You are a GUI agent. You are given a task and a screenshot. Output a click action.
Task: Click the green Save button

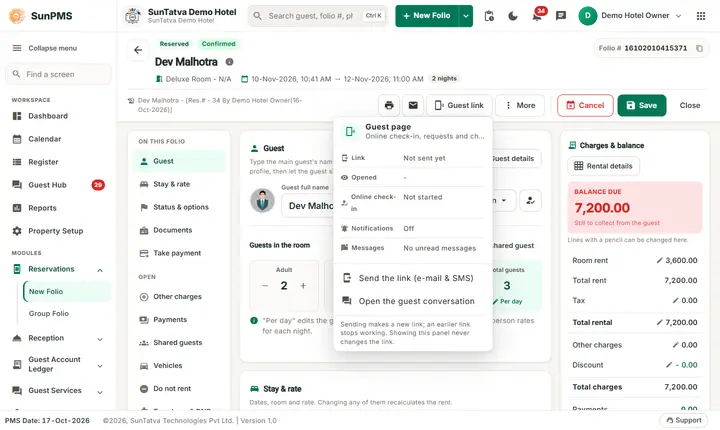coord(641,105)
